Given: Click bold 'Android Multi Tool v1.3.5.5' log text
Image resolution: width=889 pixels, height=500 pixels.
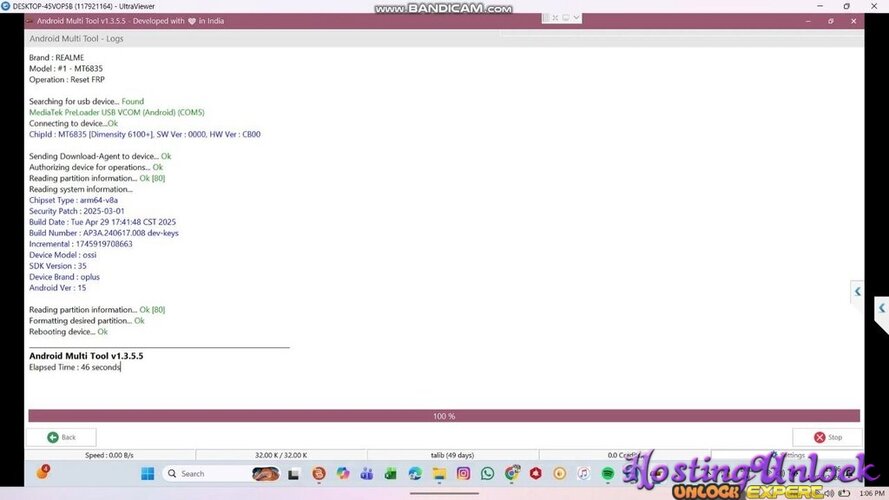Looking at the screenshot, I should pyautogui.click(x=86, y=356).
